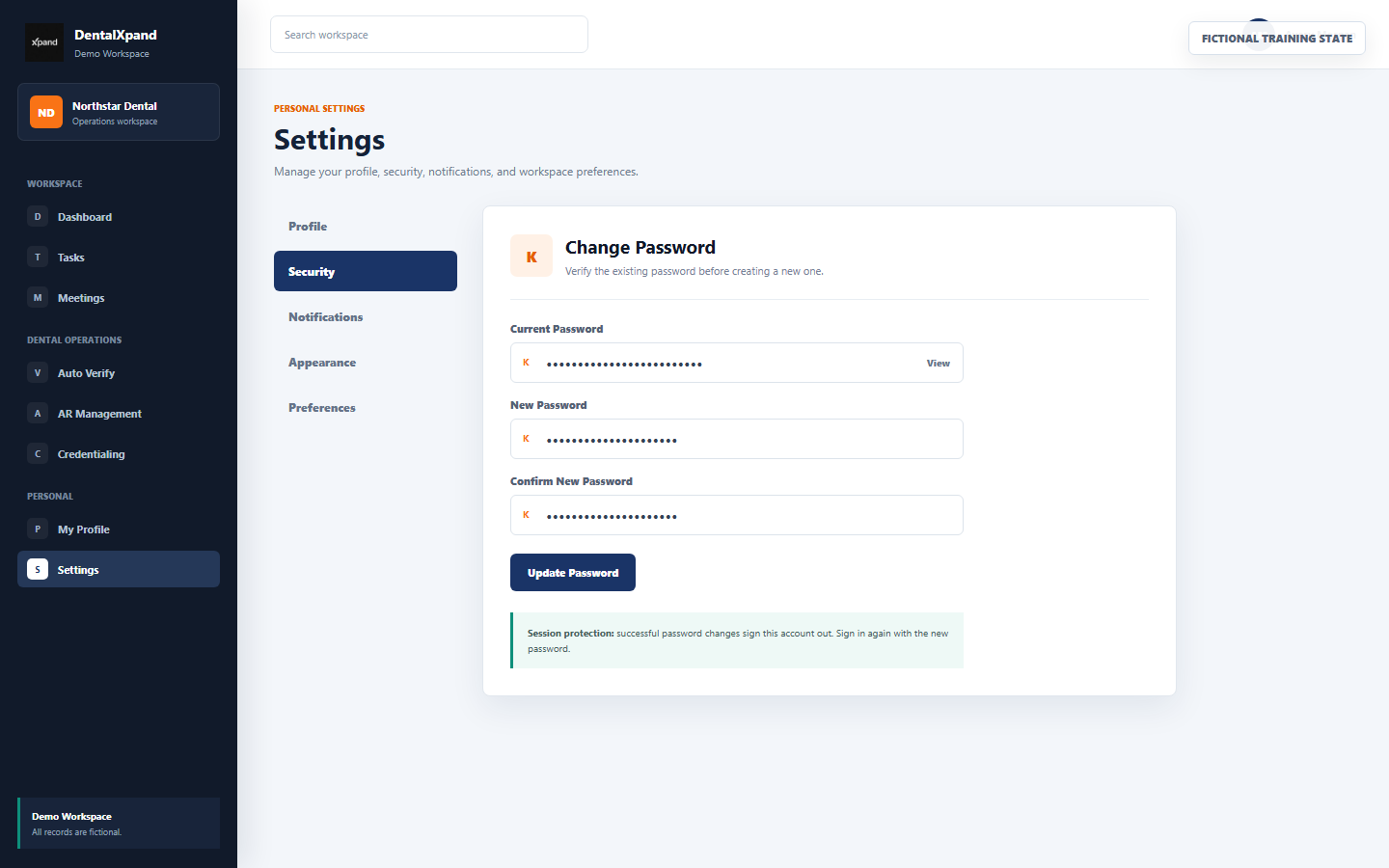The width and height of the screenshot is (1389, 868).
Task: Click the D icon next to Dashboard
Action: 38,217
